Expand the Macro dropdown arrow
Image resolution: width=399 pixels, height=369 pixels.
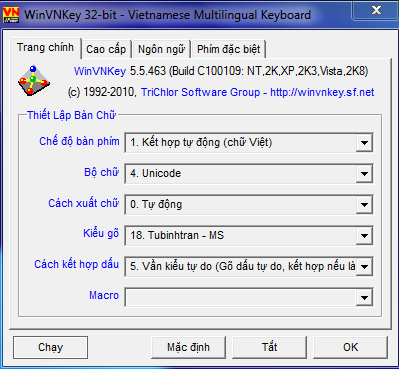[x=364, y=297]
